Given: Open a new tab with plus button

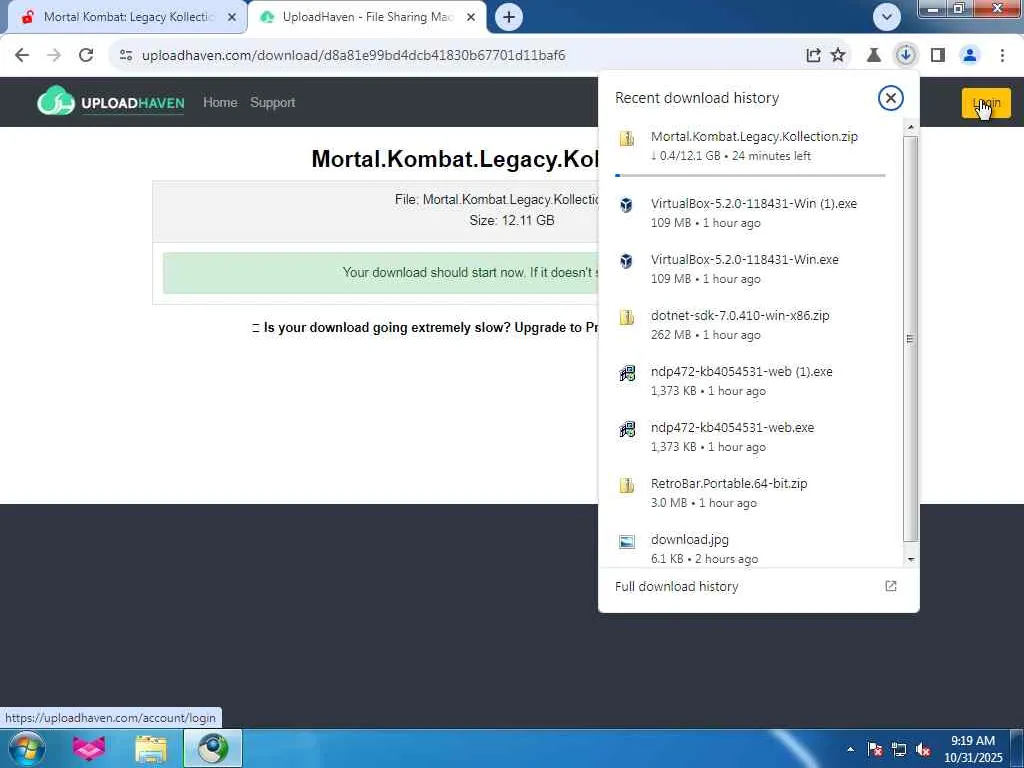Looking at the screenshot, I should (x=509, y=17).
